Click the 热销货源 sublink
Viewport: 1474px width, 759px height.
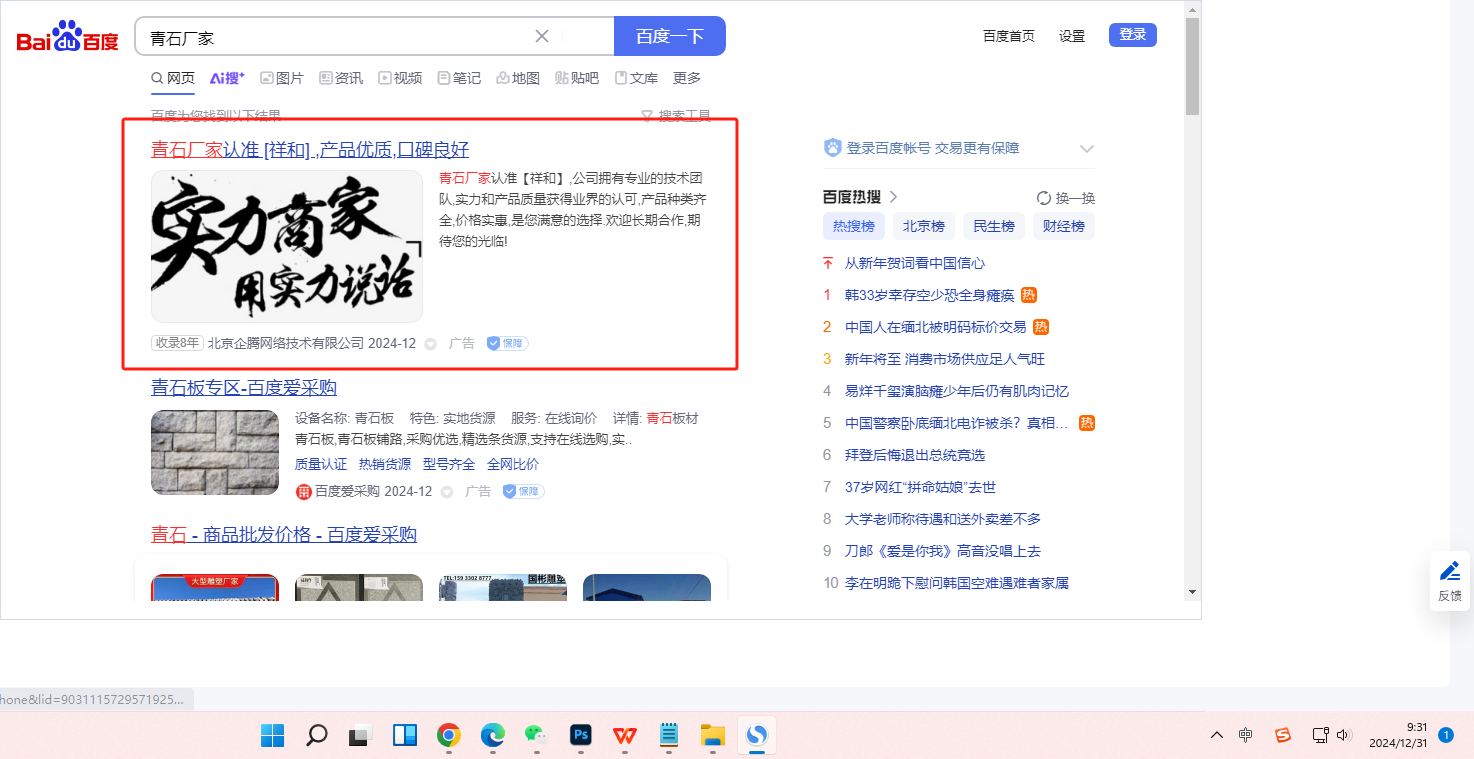click(385, 464)
